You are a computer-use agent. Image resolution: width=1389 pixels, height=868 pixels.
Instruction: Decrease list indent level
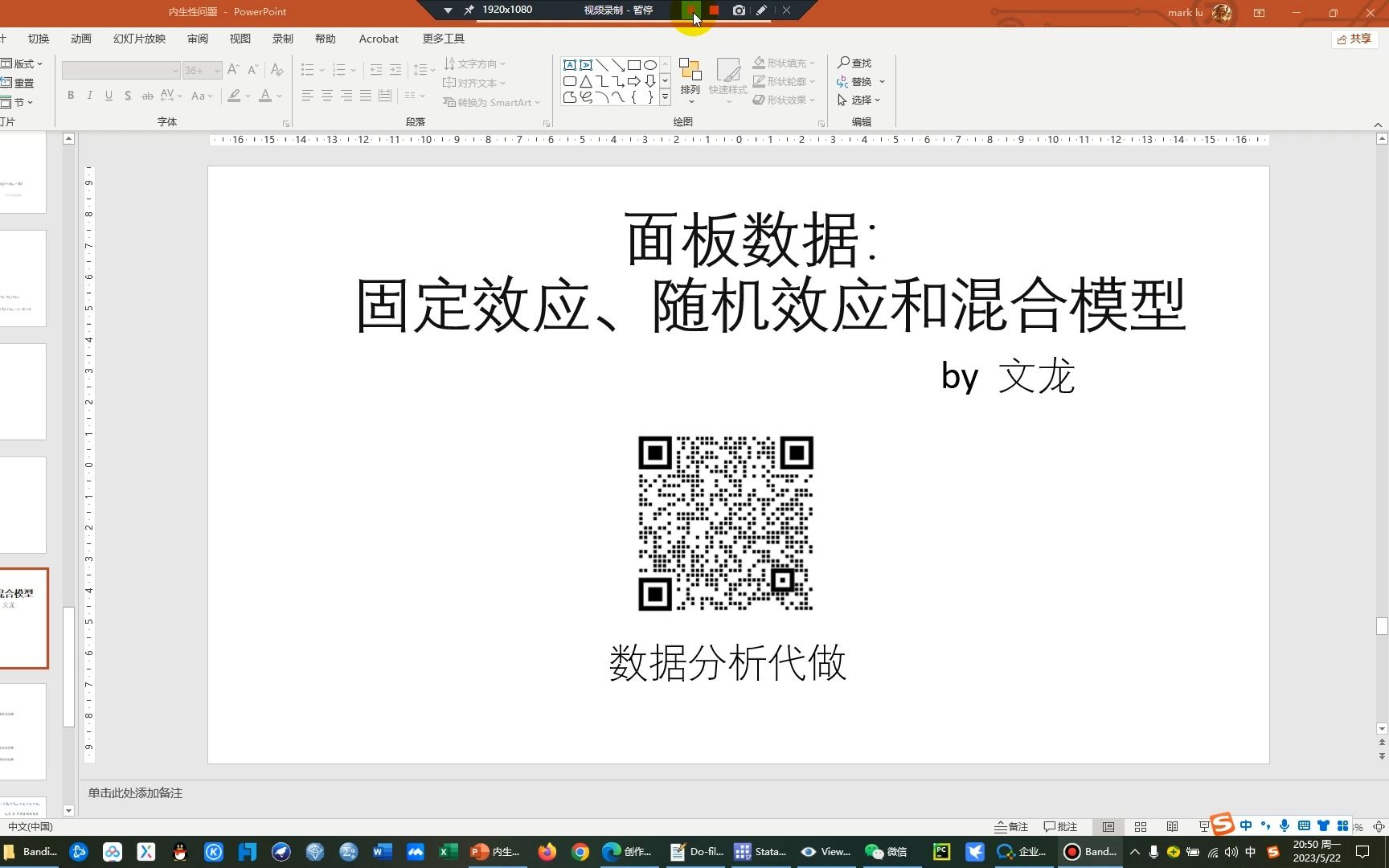tap(375, 70)
